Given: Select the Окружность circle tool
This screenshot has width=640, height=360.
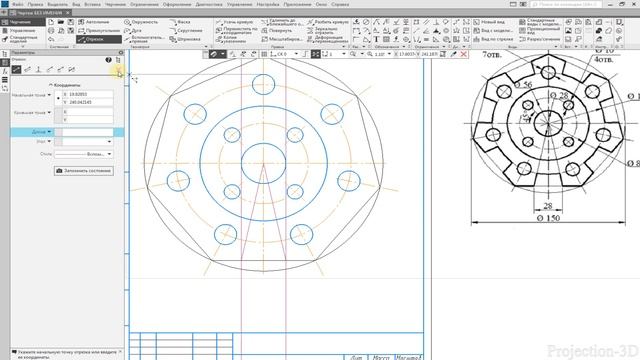Looking at the screenshot, I should [141, 22].
